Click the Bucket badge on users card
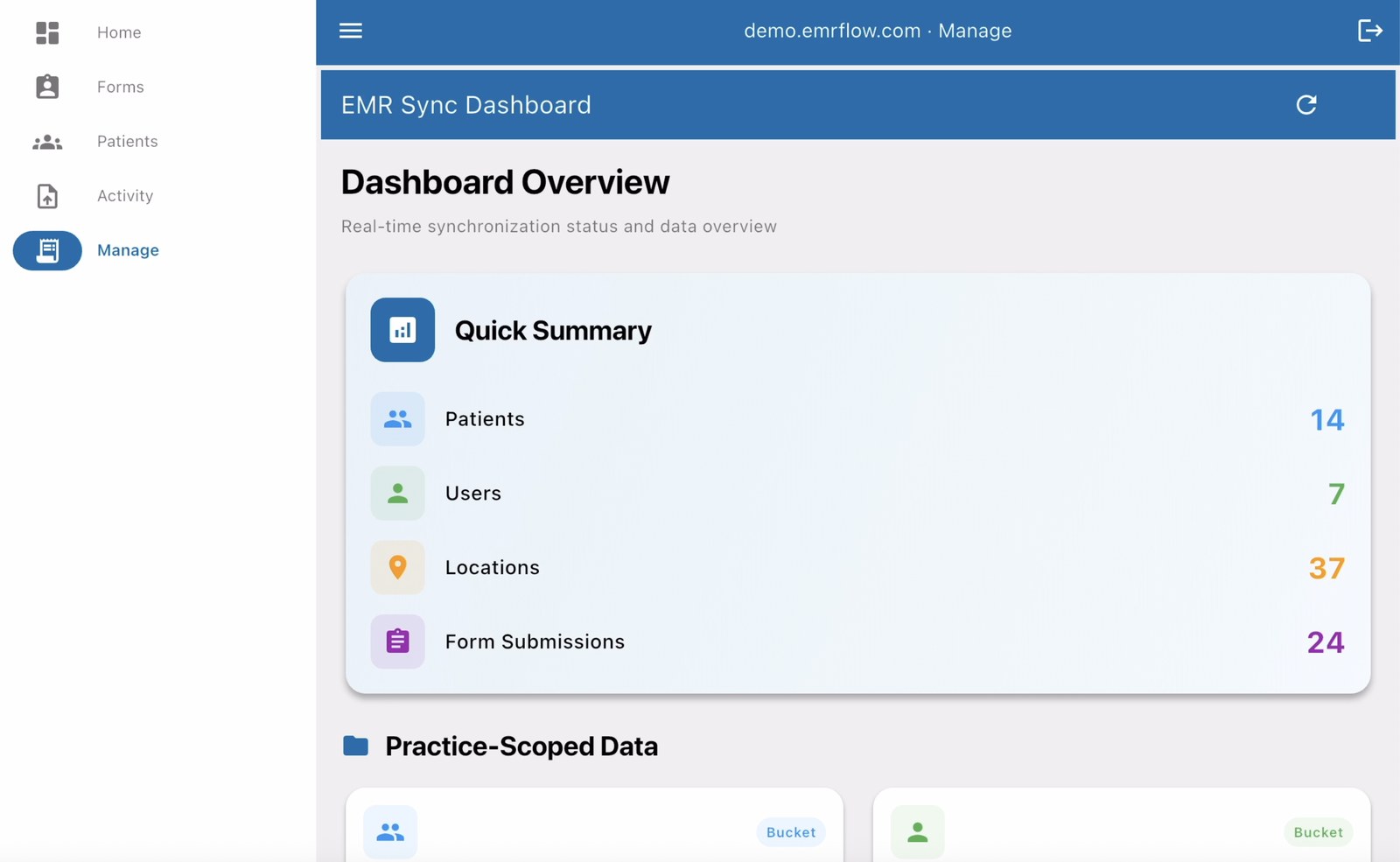The width and height of the screenshot is (1400, 862). click(x=1319, y=832)
